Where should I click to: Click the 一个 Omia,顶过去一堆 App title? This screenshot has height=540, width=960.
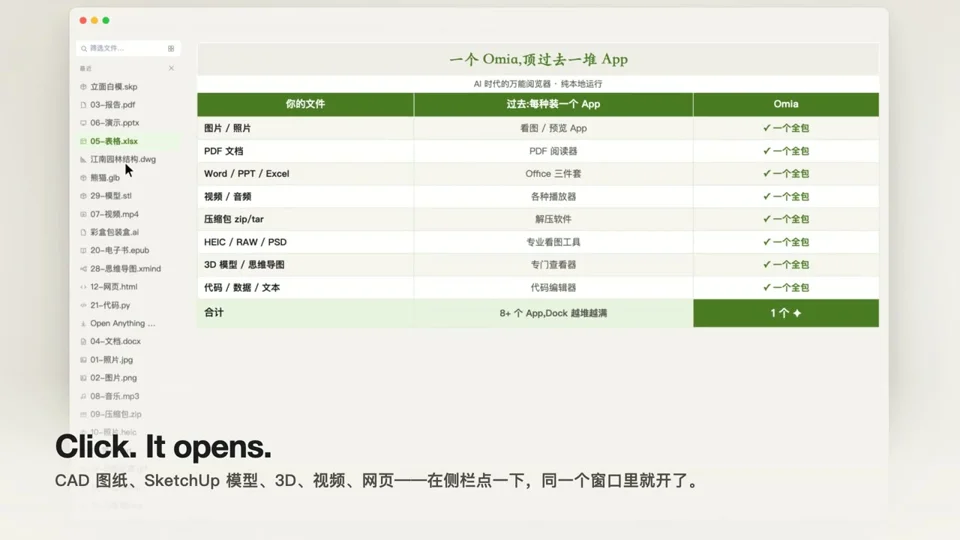[x=538, y=59]
